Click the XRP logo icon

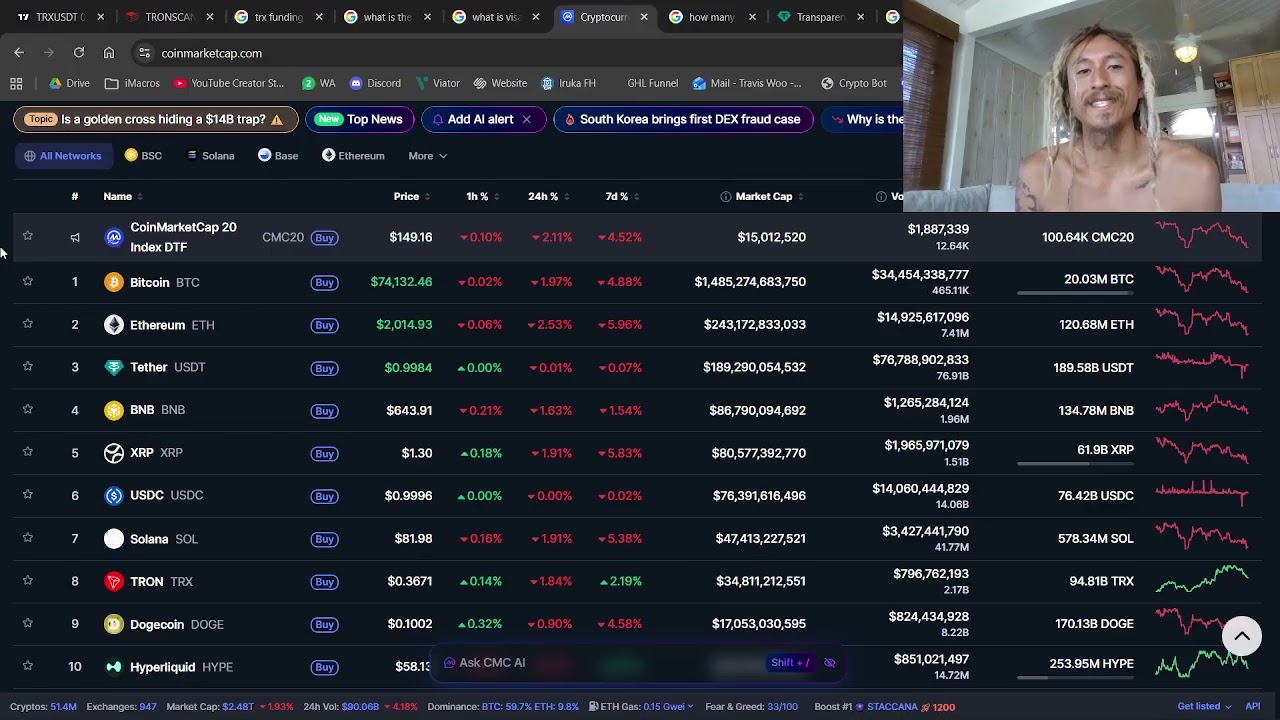(114, 453)
